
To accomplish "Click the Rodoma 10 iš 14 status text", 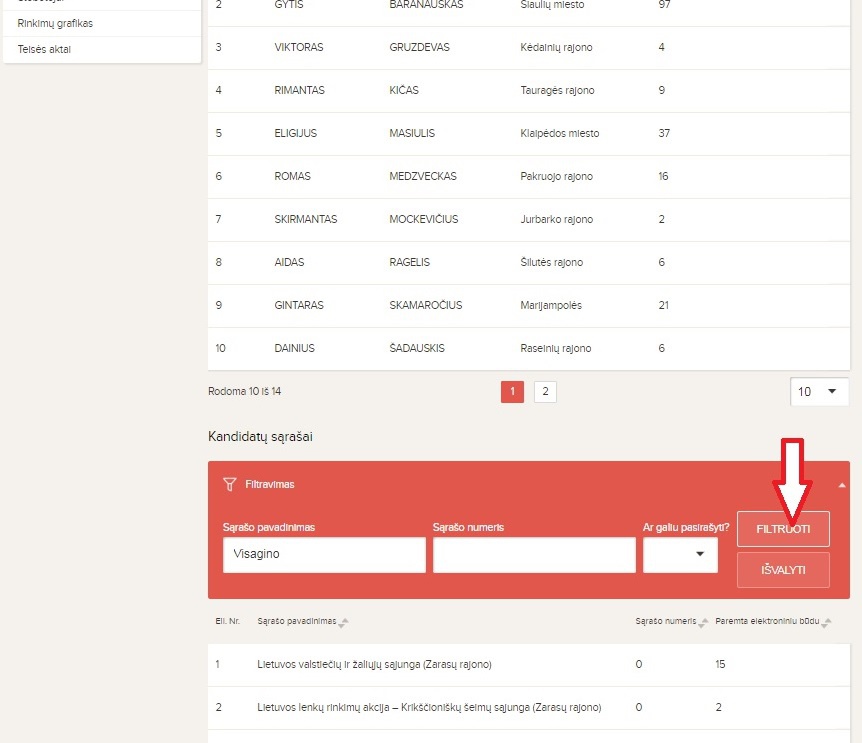I will (x=244, y=391).
